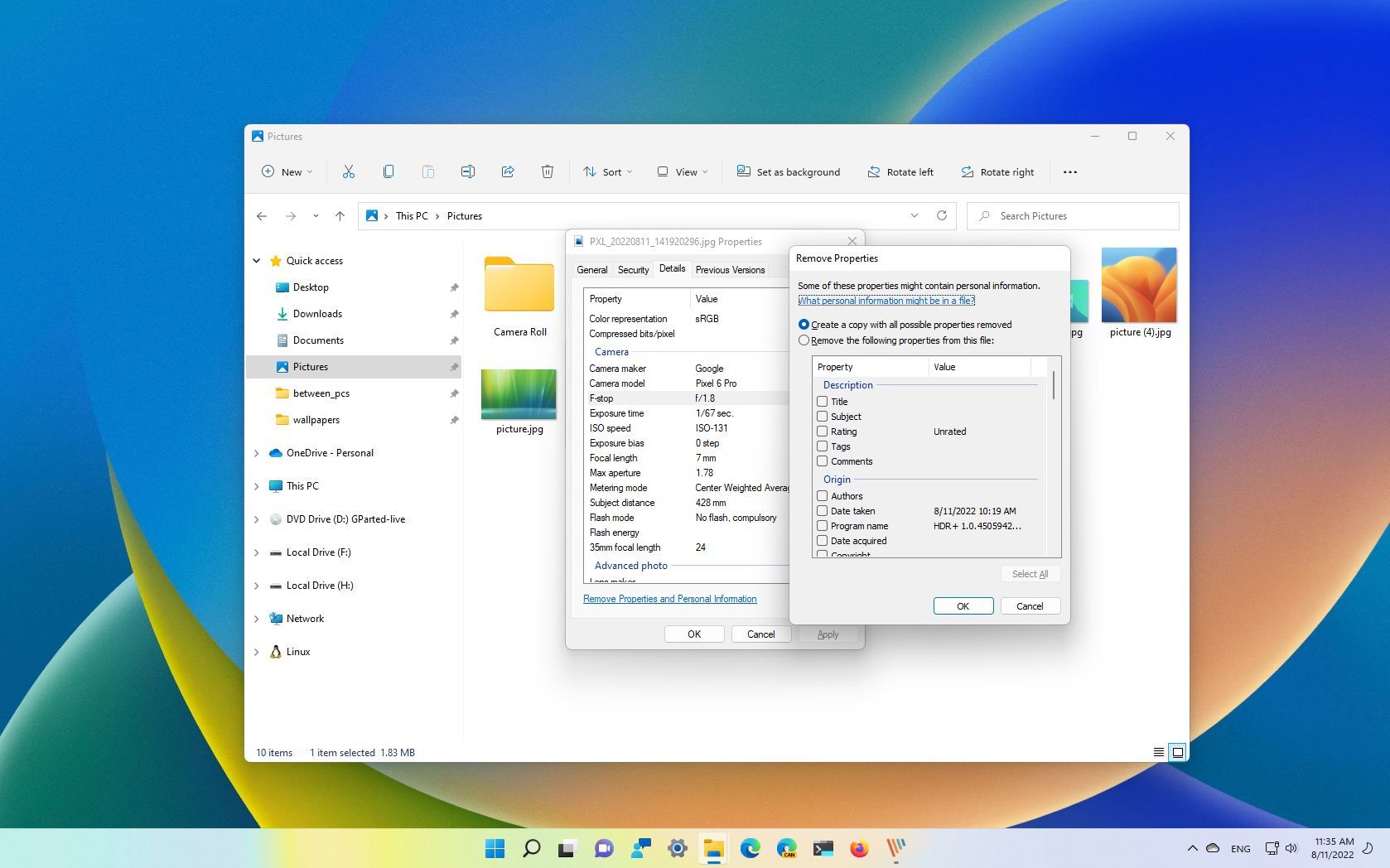Select the radio to remove selected properties
Screen dimensions: 1390x868
click(x=804, y=340)
